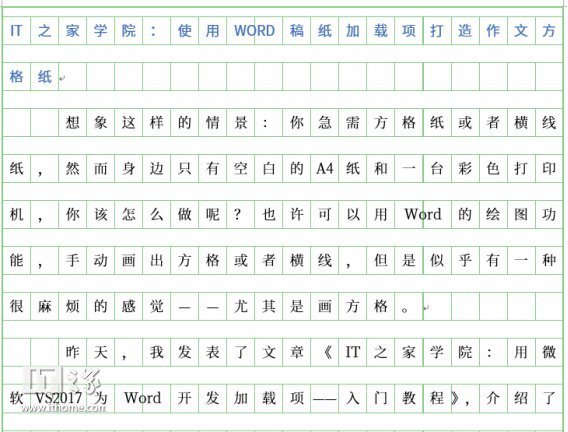Click the text VS2017 in the last row
568x432 pixels.
pyautogui.click(x=59, y=398)
